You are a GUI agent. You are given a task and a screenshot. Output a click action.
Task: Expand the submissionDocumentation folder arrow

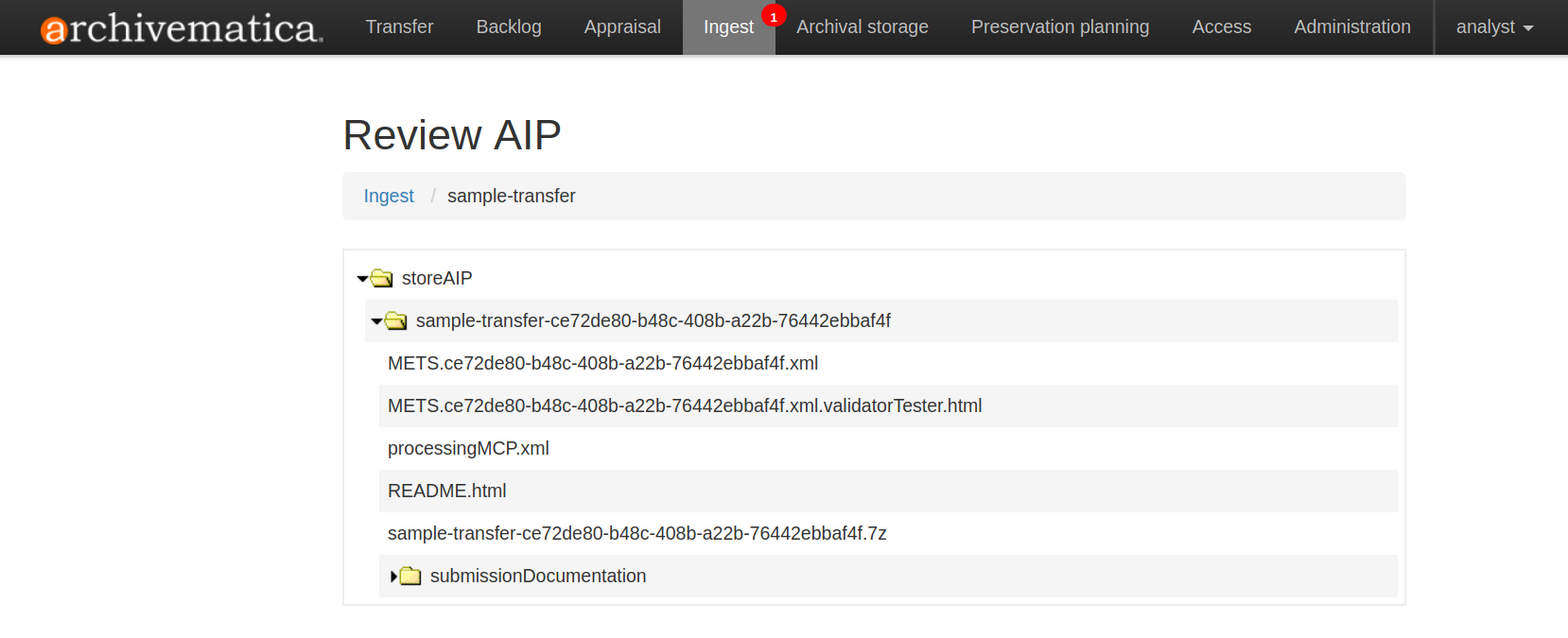point(393,576)
